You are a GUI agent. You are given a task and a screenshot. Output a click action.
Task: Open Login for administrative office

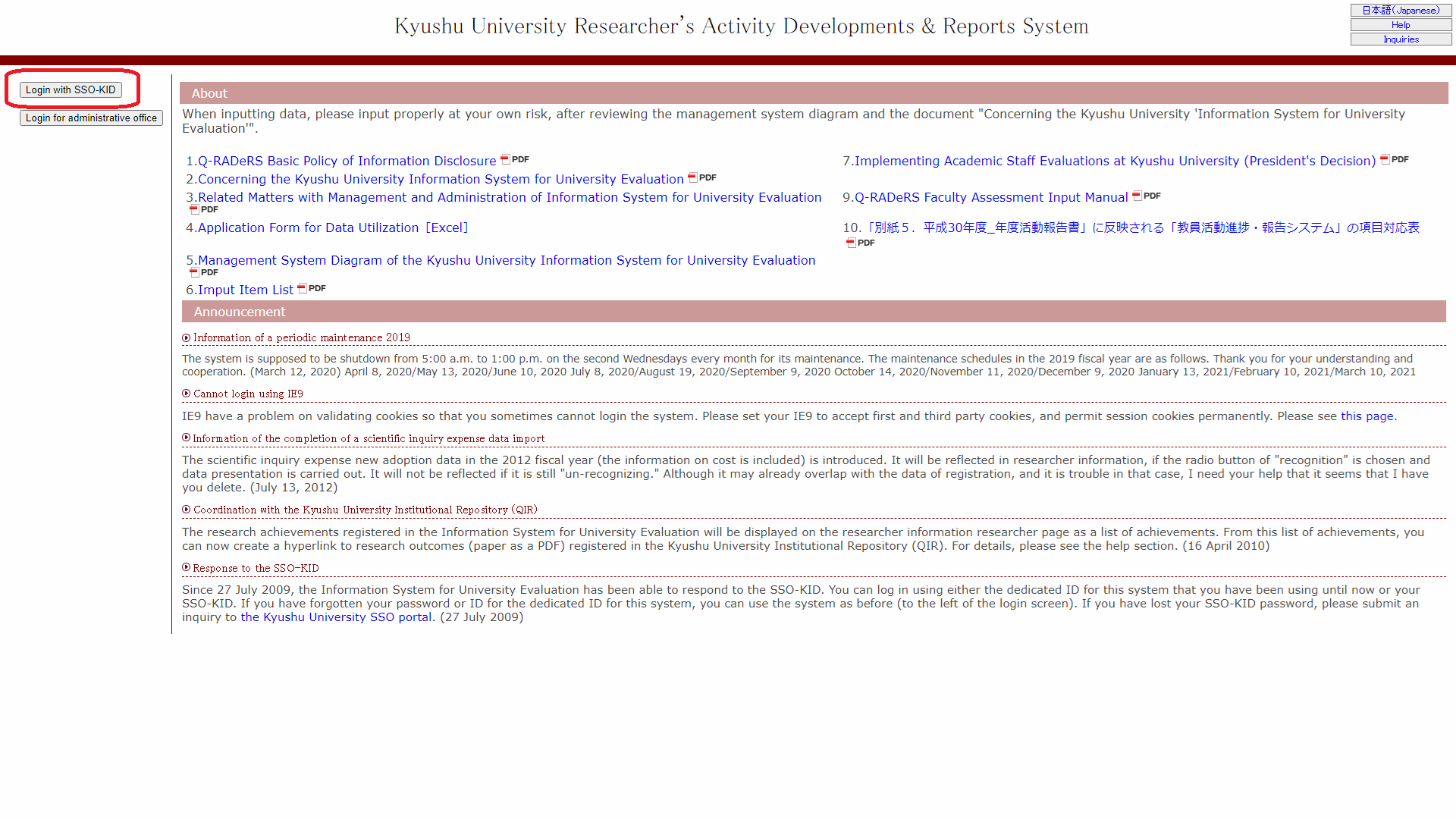click(x=91, y=118)
